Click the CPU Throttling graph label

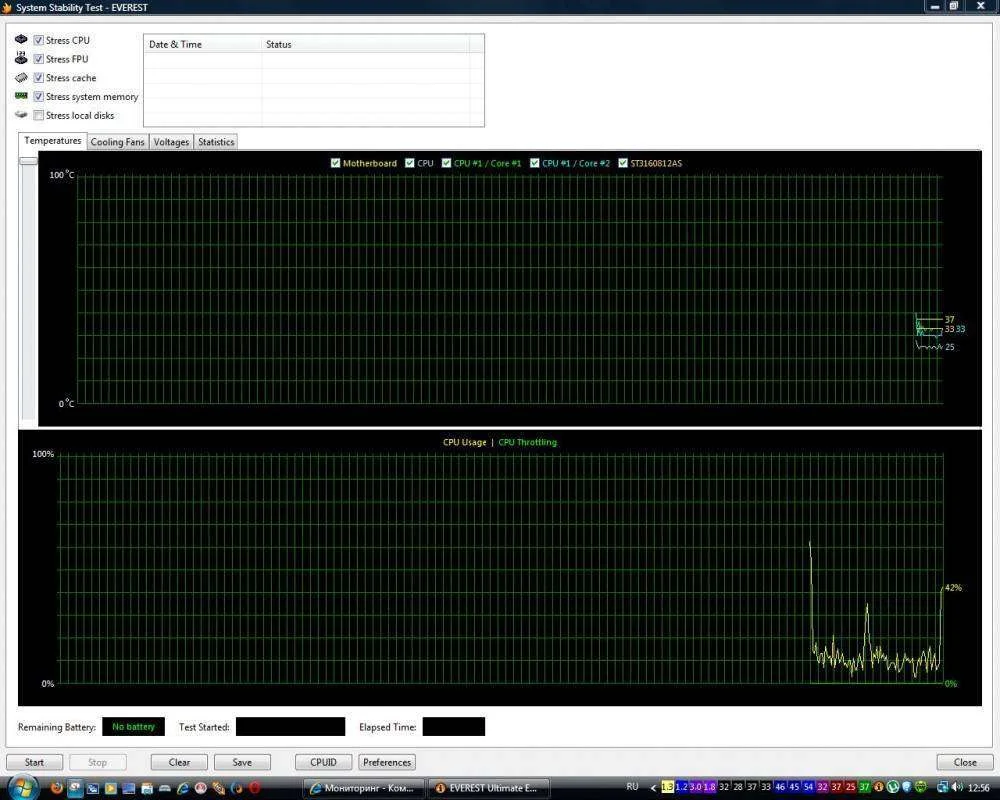click(x=527, y=442)
